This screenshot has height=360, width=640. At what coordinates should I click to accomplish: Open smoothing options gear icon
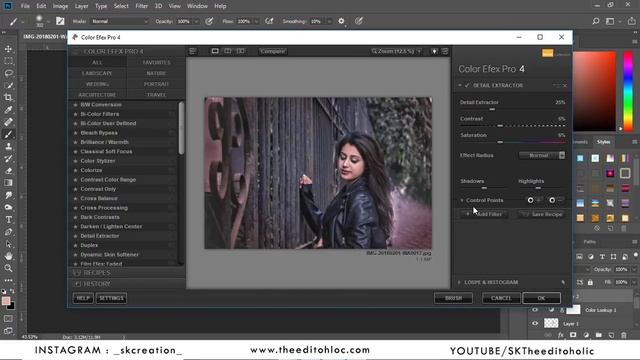point(341,21)
